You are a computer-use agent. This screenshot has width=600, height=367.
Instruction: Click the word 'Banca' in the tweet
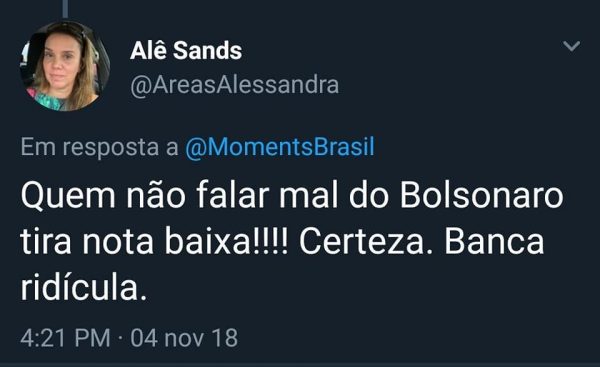pos(494,241)
